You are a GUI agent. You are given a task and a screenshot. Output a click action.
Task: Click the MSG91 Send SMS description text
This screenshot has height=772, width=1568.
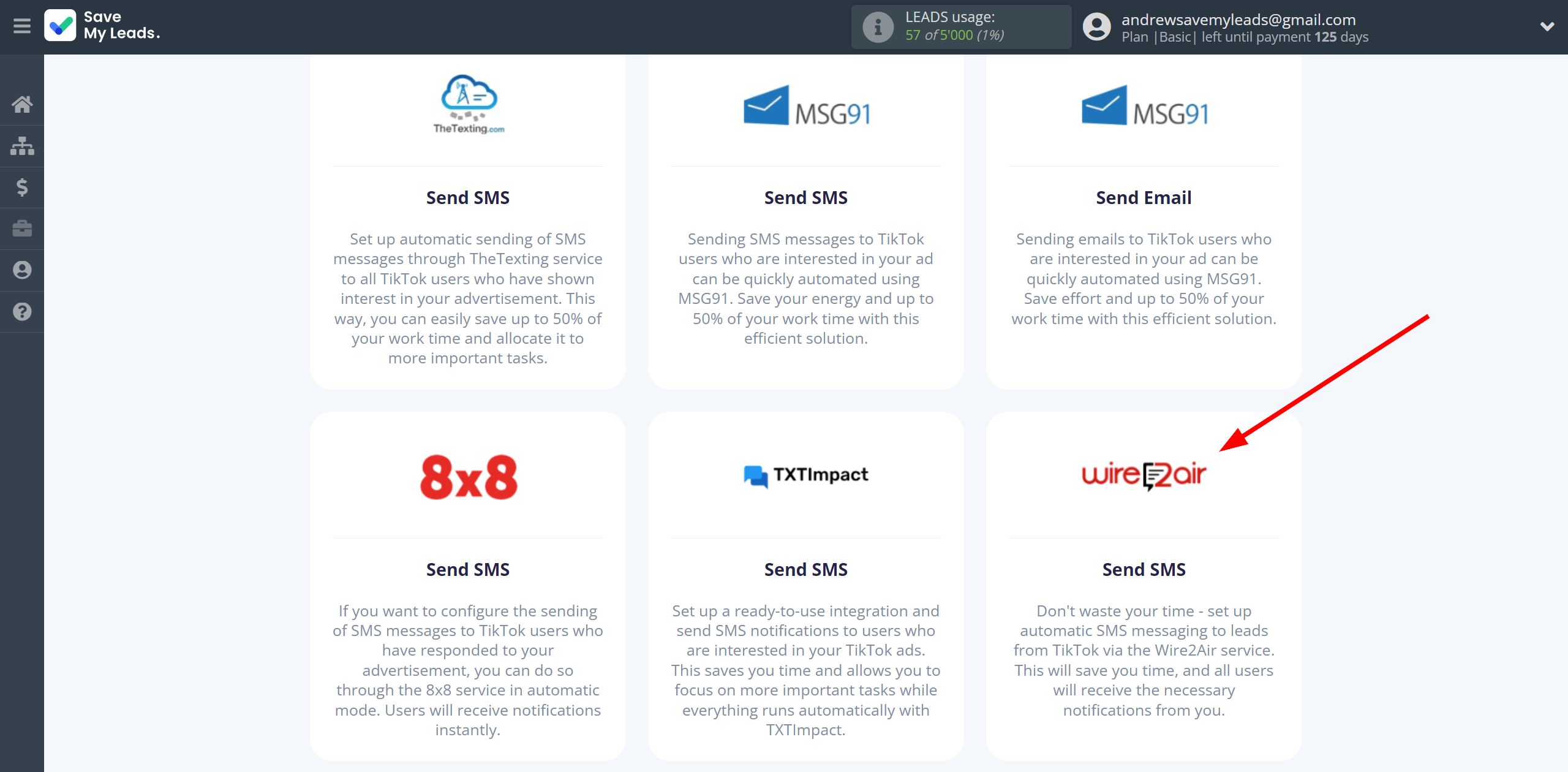[x=806, y=289]
